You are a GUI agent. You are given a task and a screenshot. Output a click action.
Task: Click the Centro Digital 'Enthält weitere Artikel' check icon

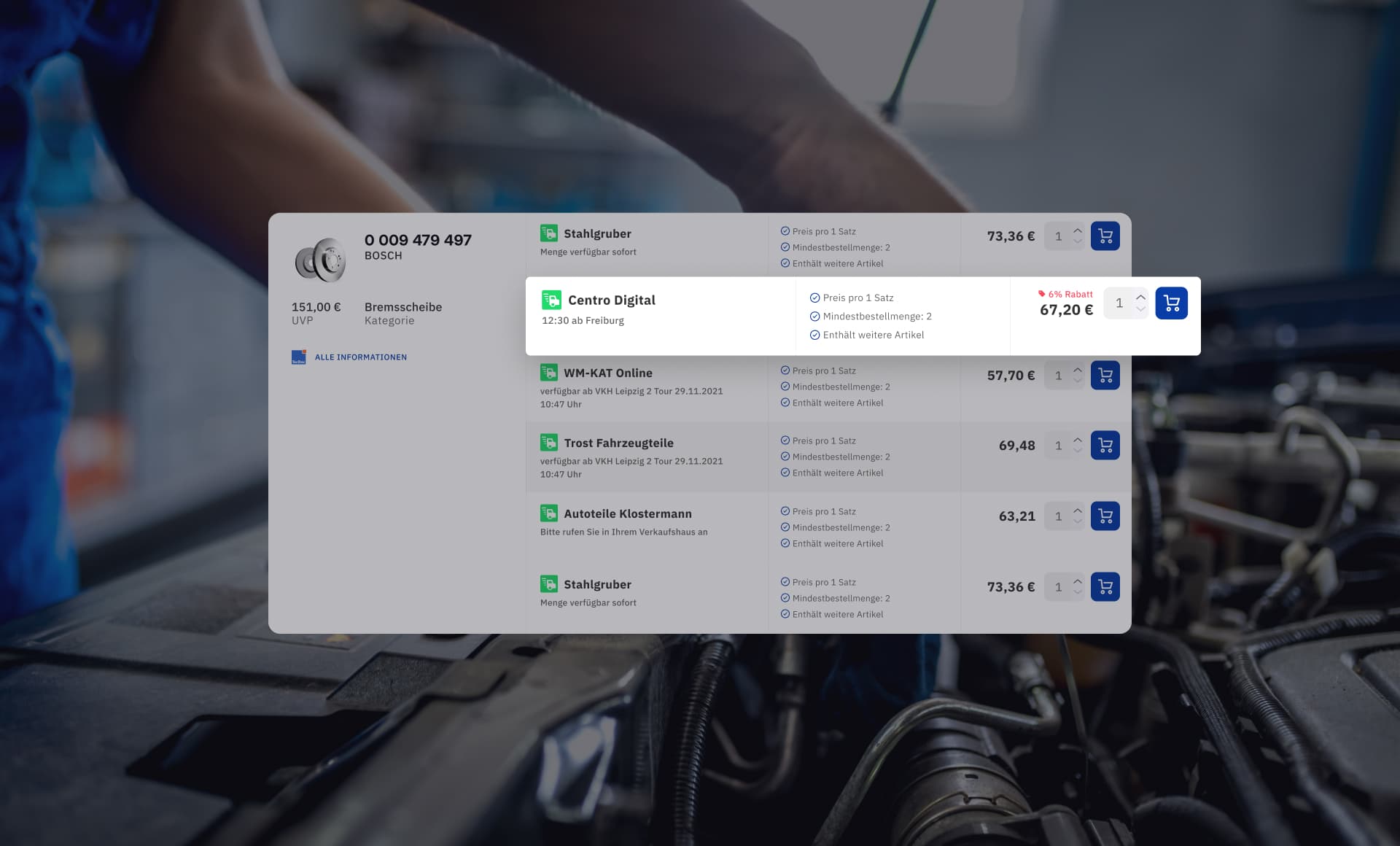pyautogui.click(x=814, y=335)
